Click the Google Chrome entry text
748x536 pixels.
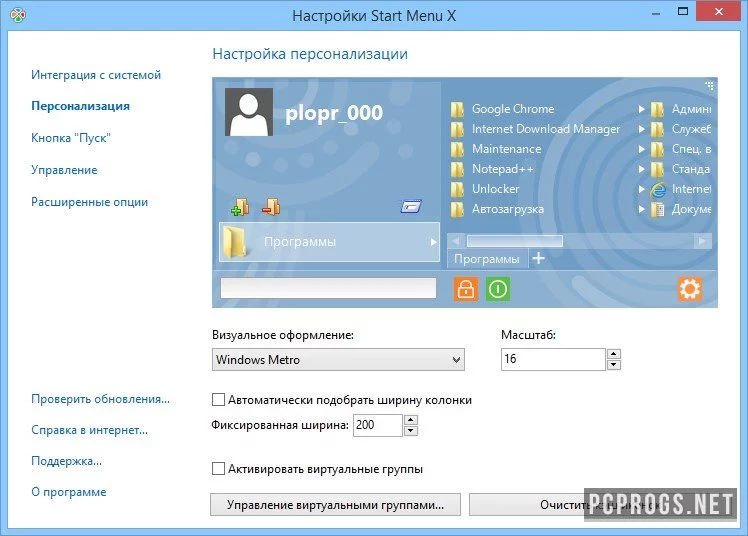[513, 109]
